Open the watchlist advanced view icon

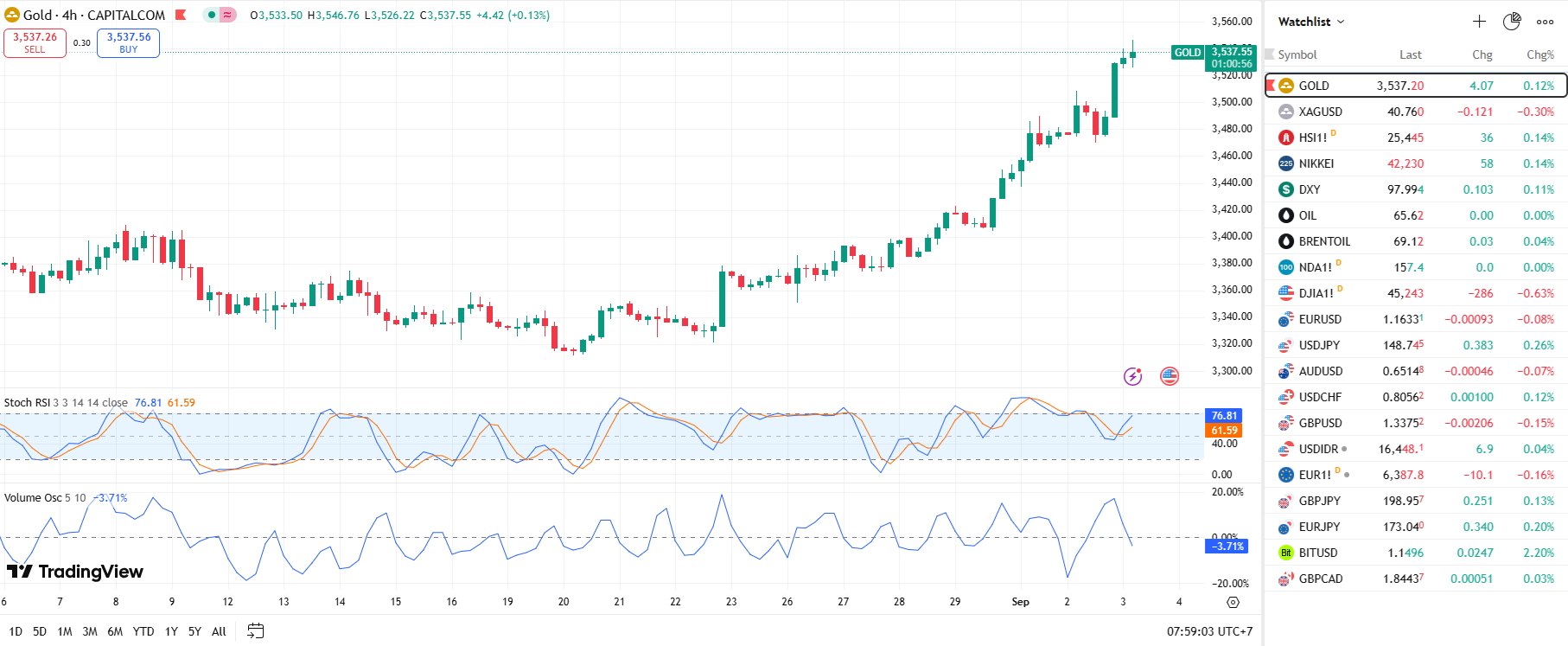click(1511, 22)
